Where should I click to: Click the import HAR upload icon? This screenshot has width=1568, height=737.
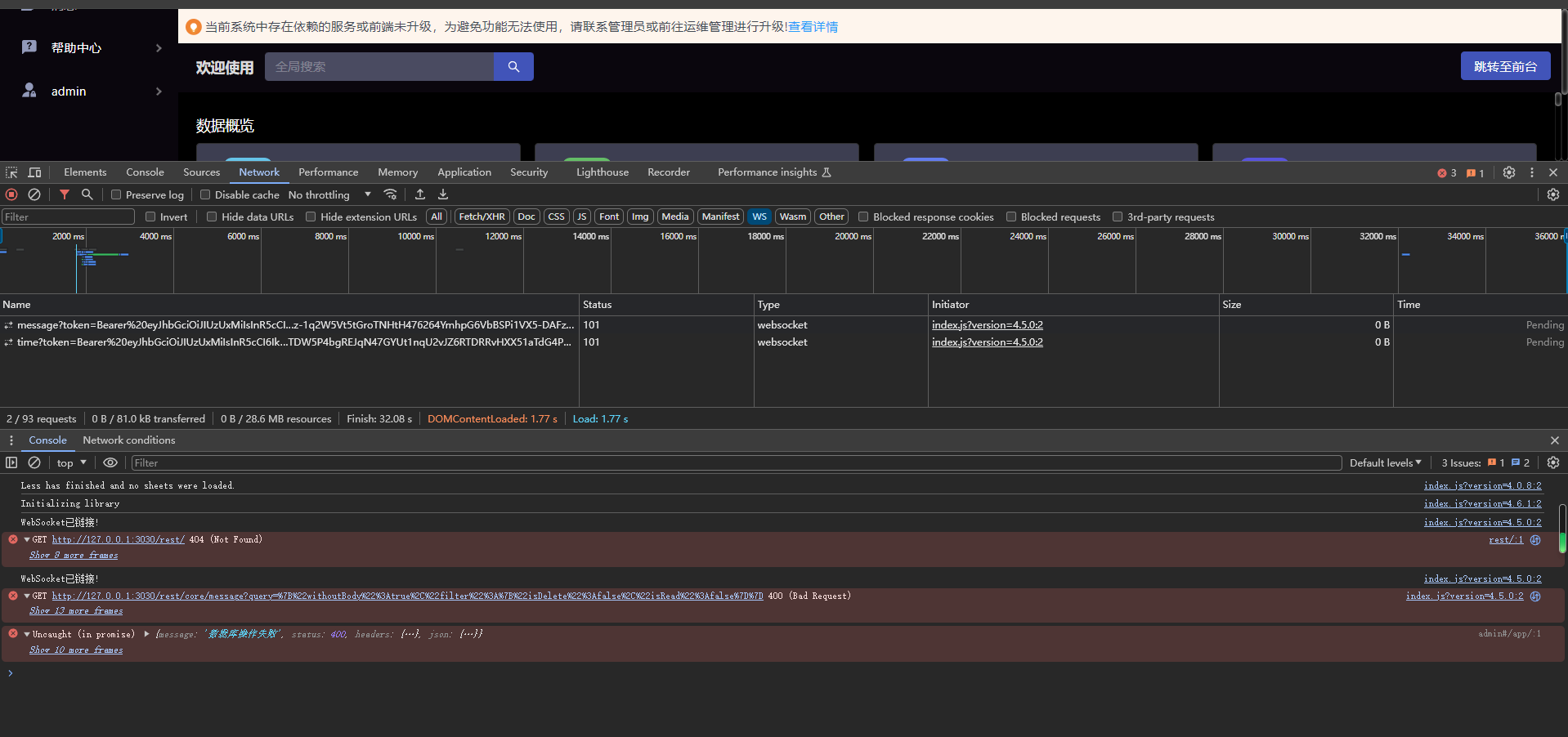pos(420,194)
